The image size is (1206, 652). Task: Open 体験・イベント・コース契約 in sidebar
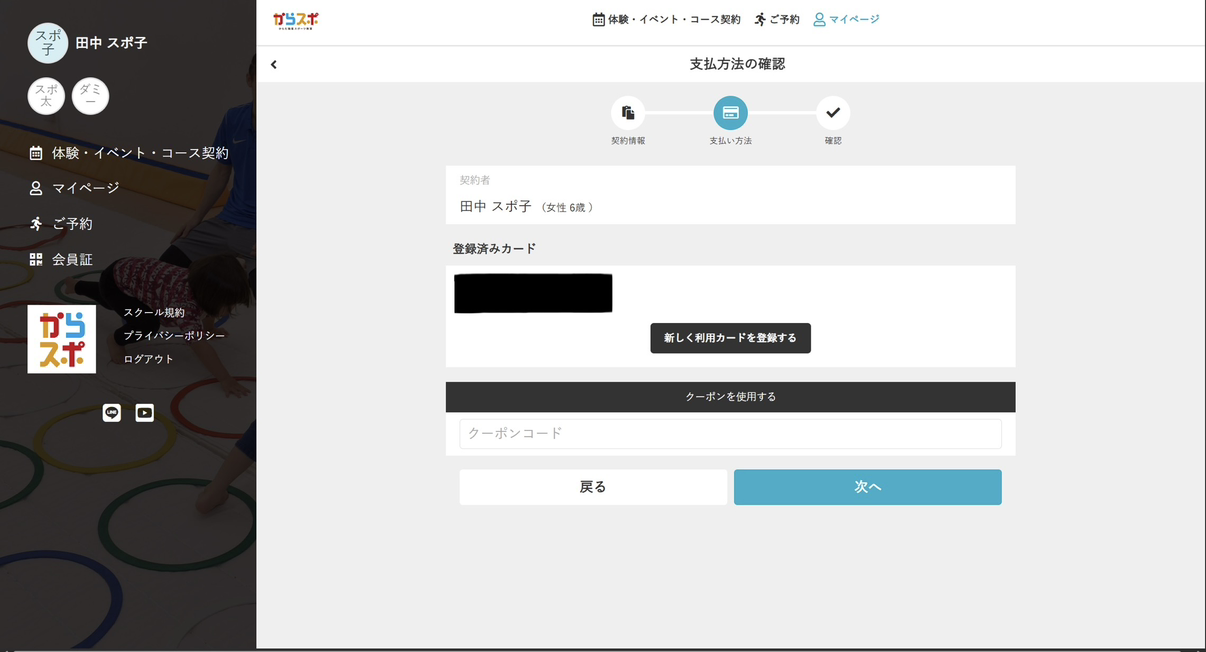point(139,153)
